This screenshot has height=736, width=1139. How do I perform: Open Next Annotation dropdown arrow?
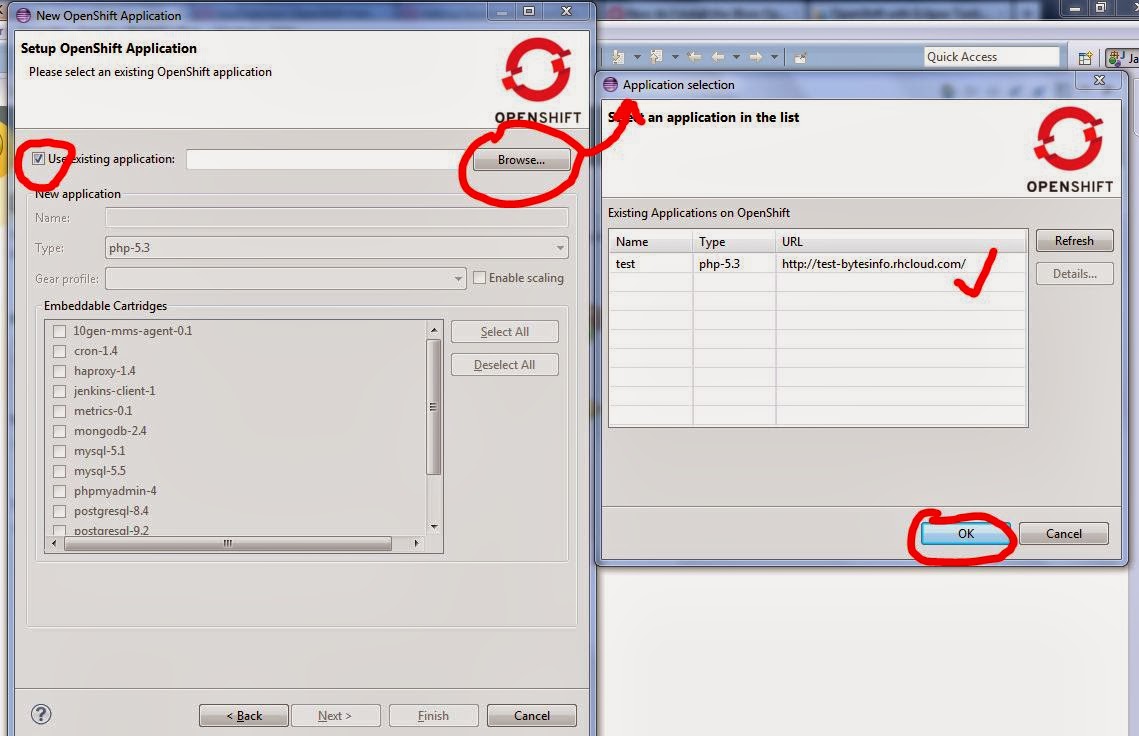tap(637, 57)
